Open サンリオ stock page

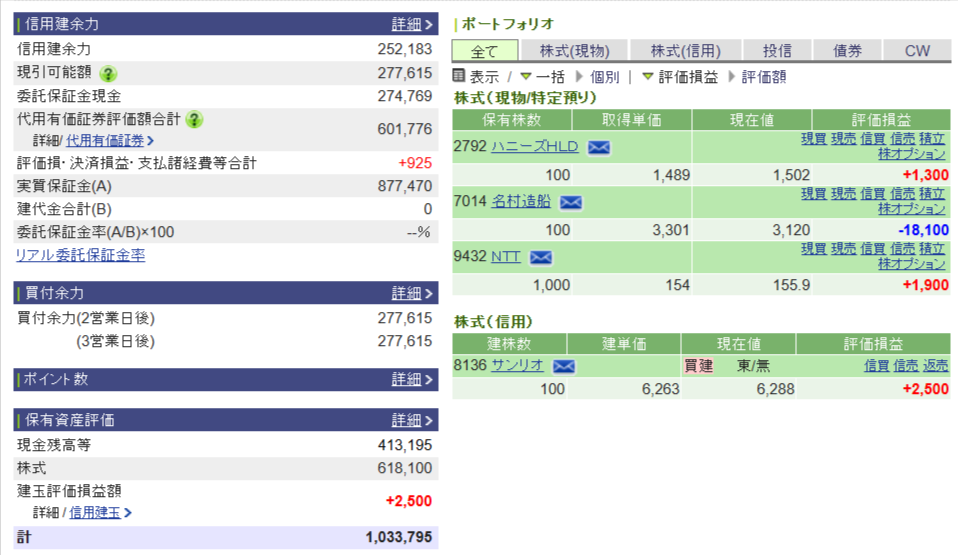[517, 365]
